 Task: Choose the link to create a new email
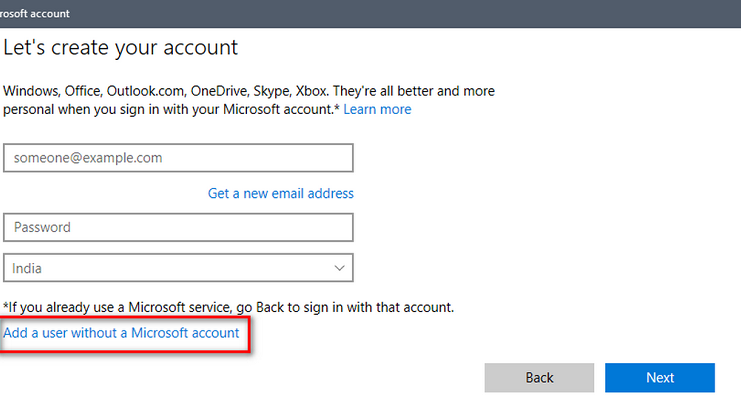(x=281, y=193)
